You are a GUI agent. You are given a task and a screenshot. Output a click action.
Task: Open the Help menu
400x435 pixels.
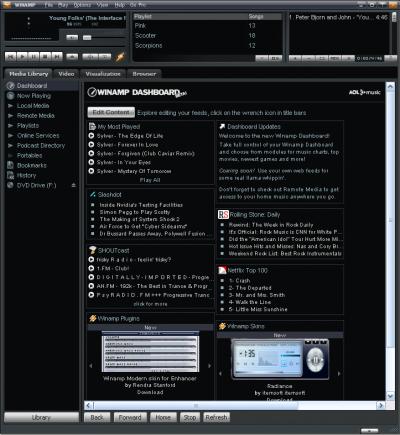tap(119, 5)
